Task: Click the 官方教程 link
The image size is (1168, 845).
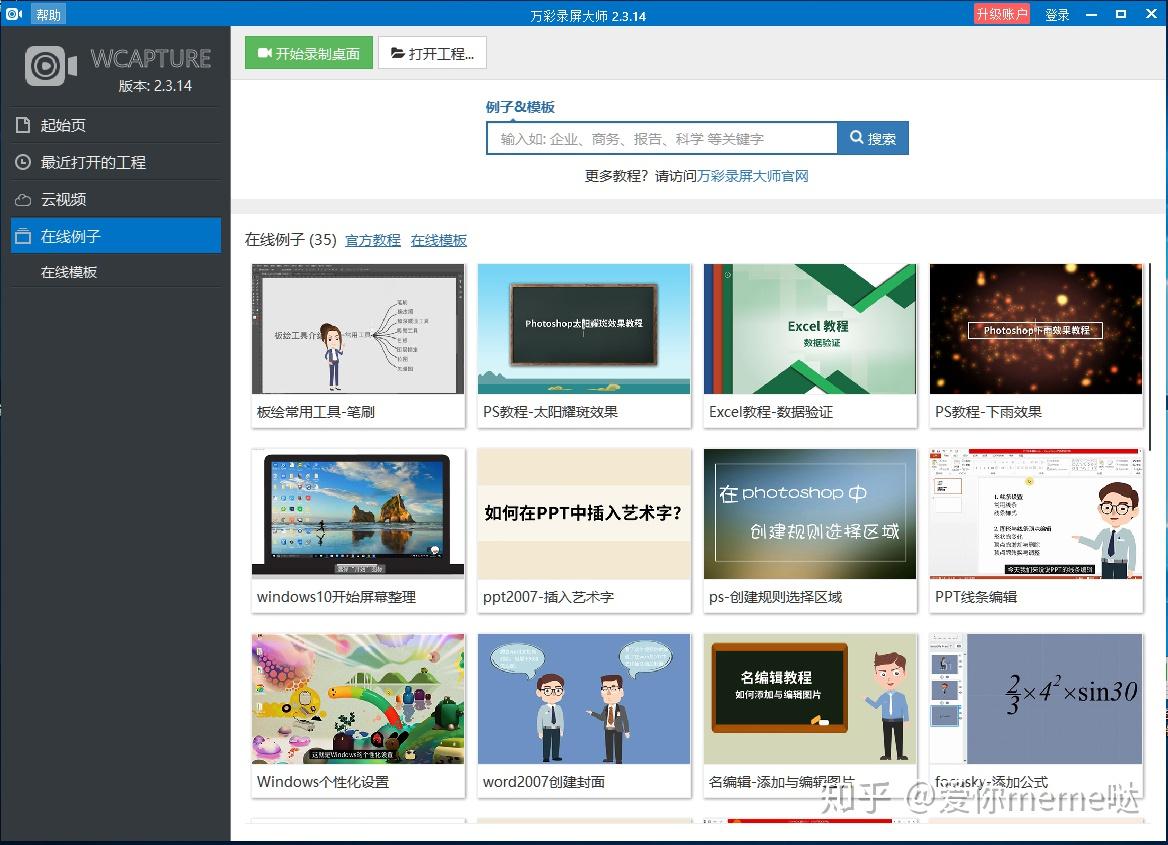Action: [x=372, y=240]
